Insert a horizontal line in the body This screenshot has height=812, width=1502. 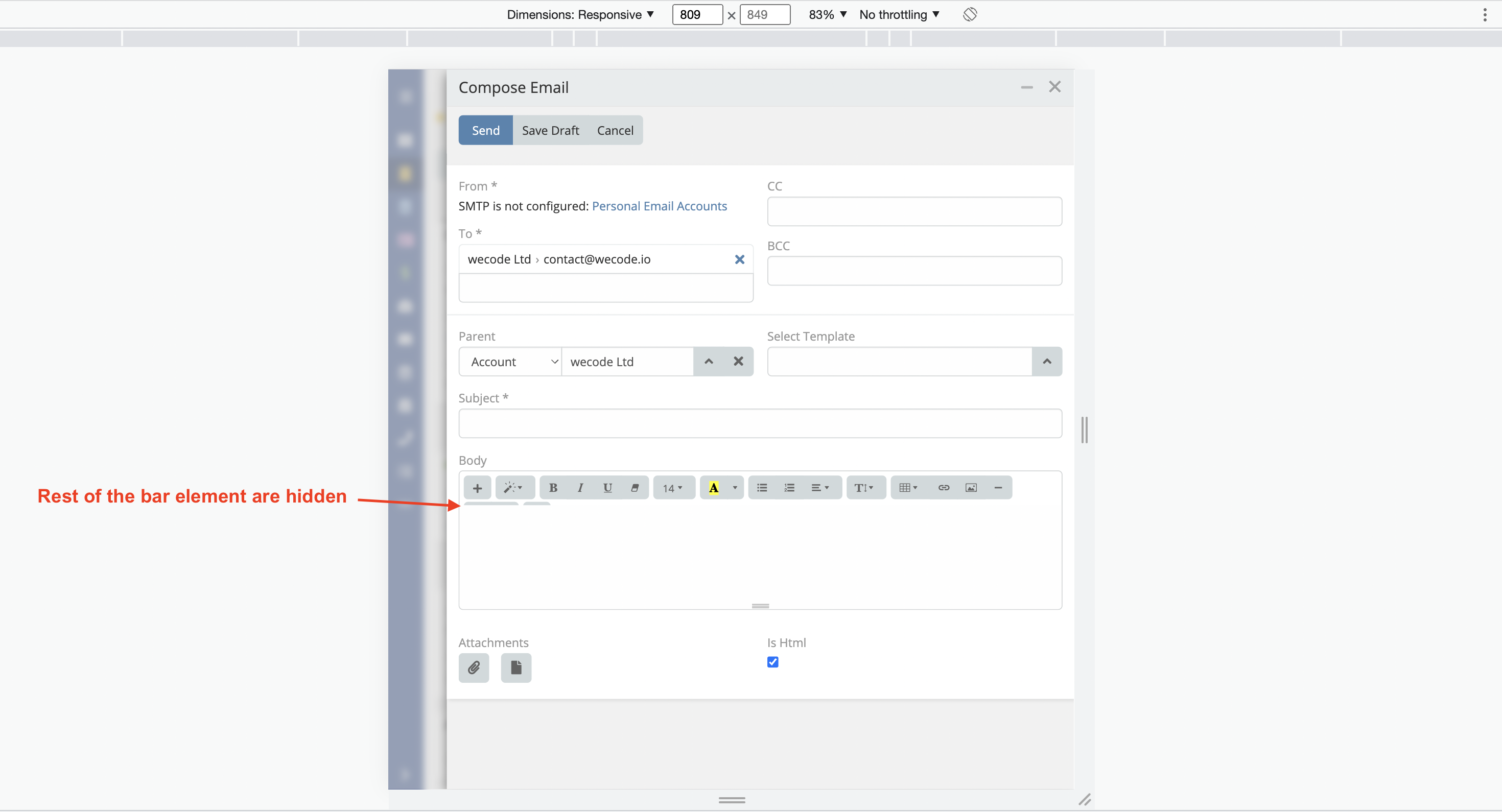tap(998, 487)
